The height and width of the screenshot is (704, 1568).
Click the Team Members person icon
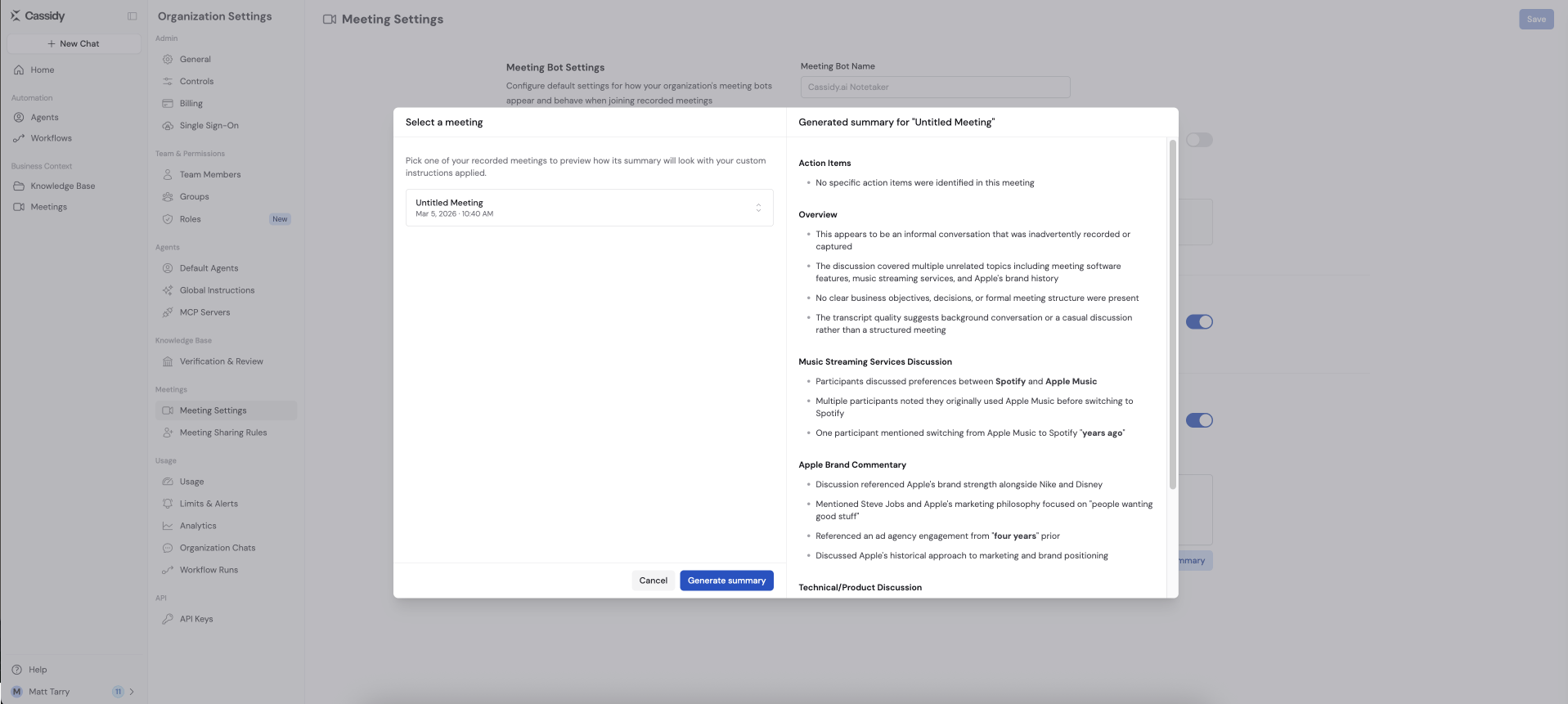point(168,175)
